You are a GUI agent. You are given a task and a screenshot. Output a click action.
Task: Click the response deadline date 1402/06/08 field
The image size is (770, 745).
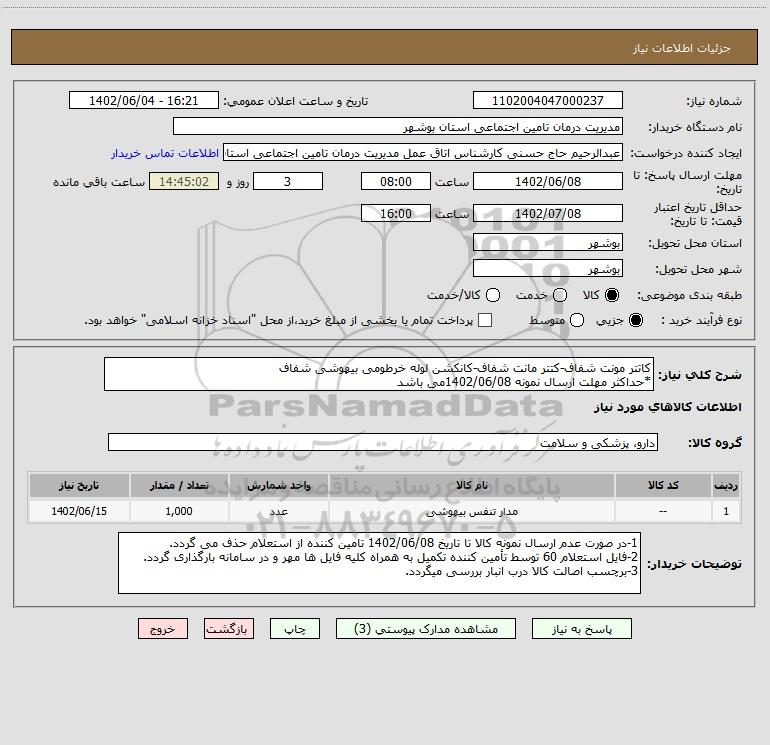click(x=548, y=181)
